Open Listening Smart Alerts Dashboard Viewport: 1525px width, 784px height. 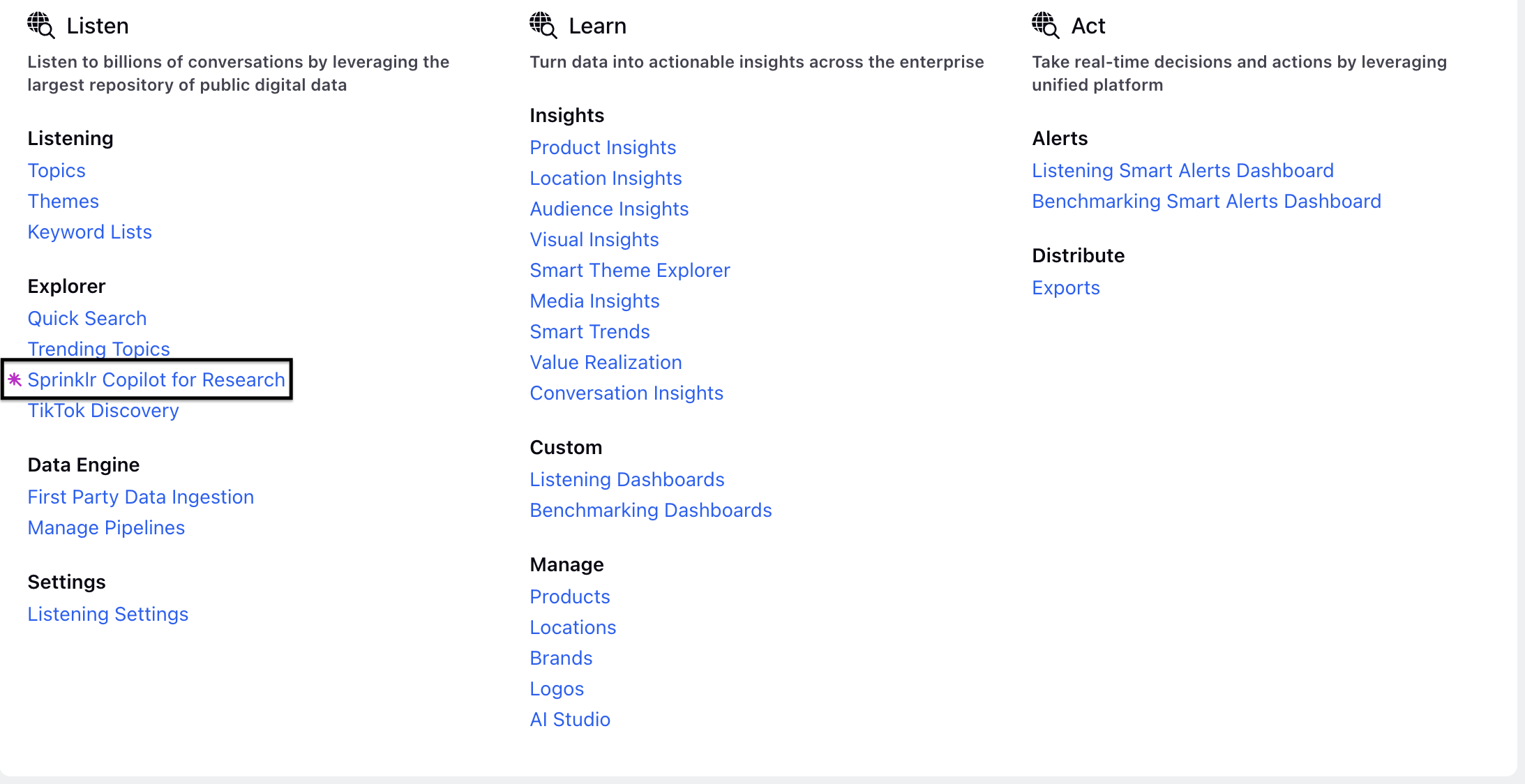[x=1183, y=170]
